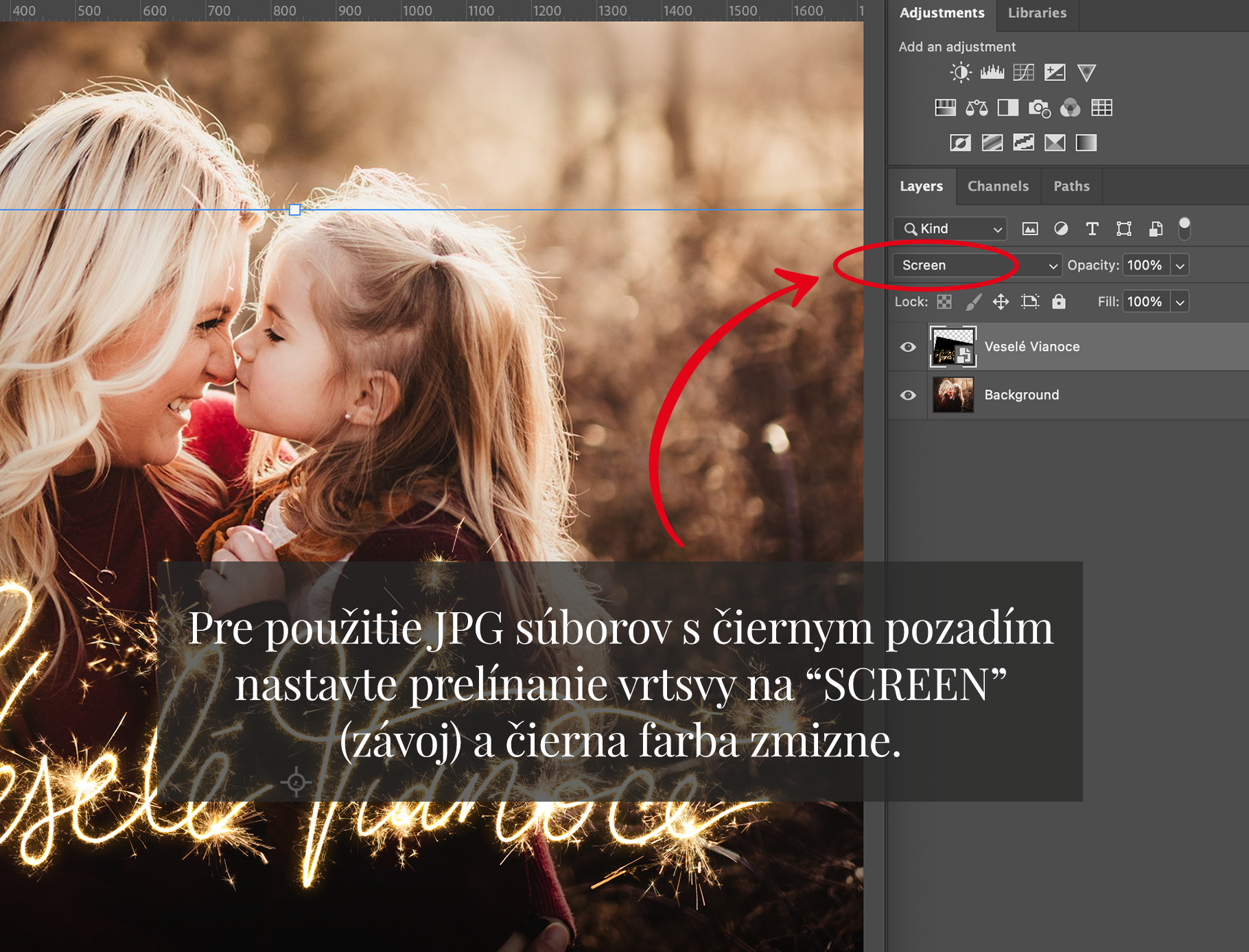
Task: Hide the Veselé Vianoce layer
Action: (908, 347)
